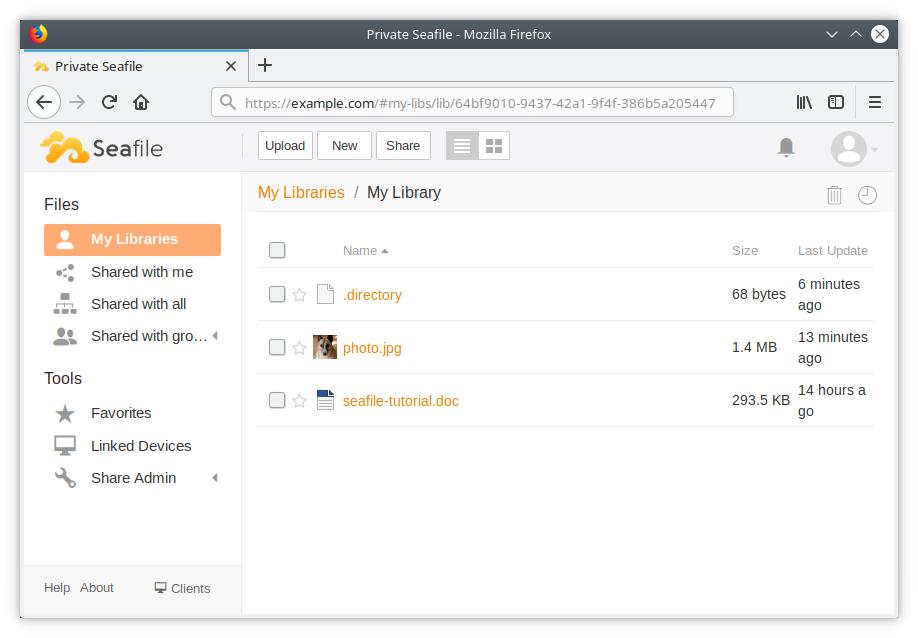The height and width of the screenshot is (638, 918).
Task: Check the select-all checkbox in header
Action: click(x=277, y=250)
